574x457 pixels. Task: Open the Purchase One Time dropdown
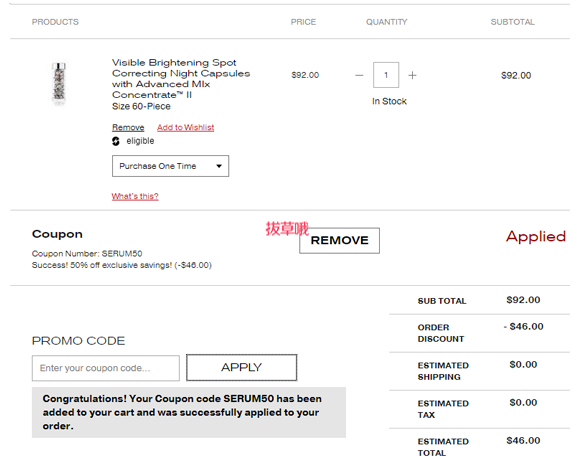click(170, 166)
